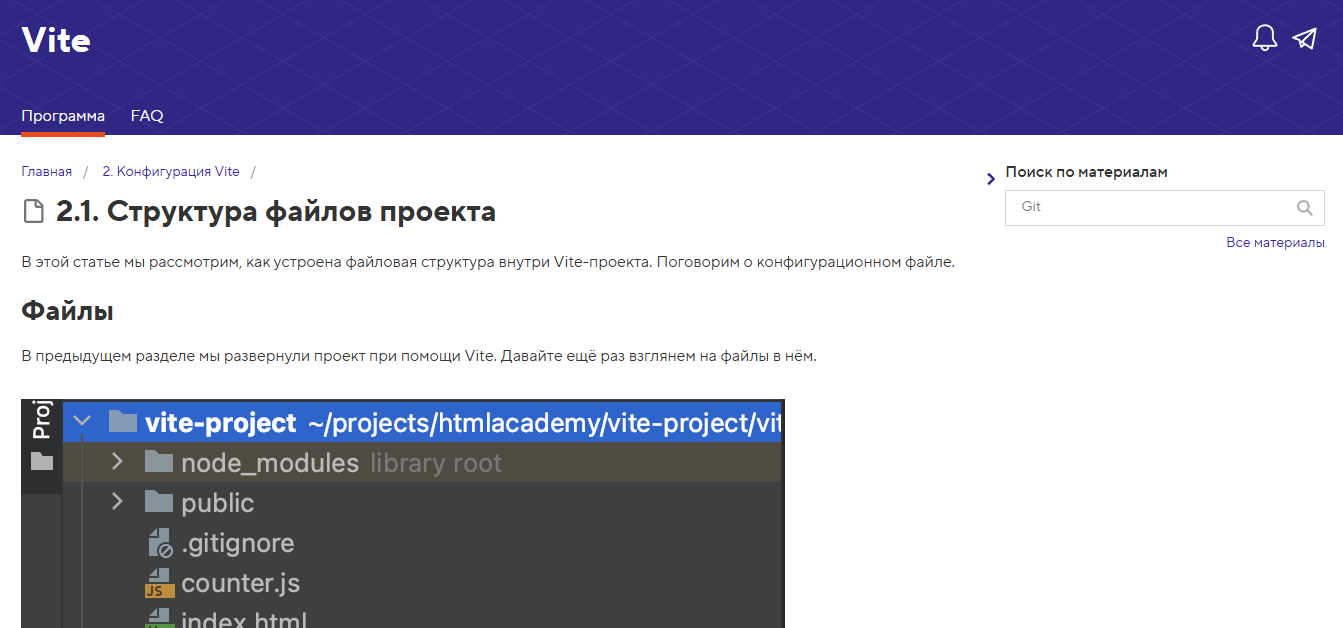Click the node_modules folder icon

click(x=159, y=462)
